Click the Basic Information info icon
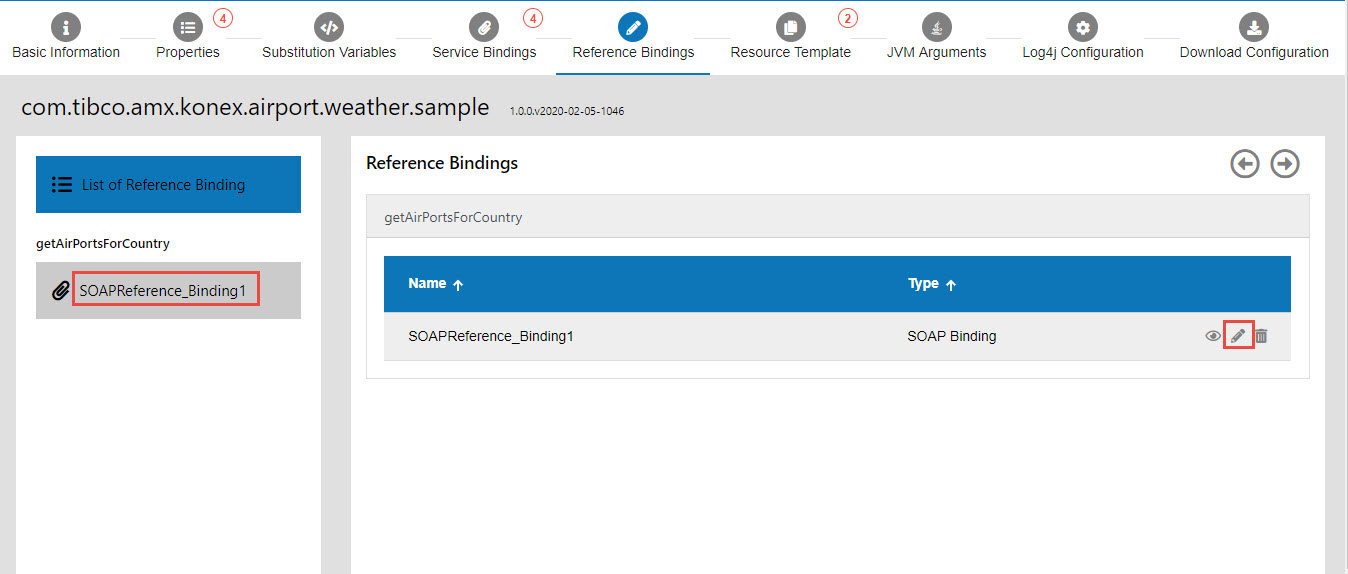1348x574 pixels. click(66, 27)
